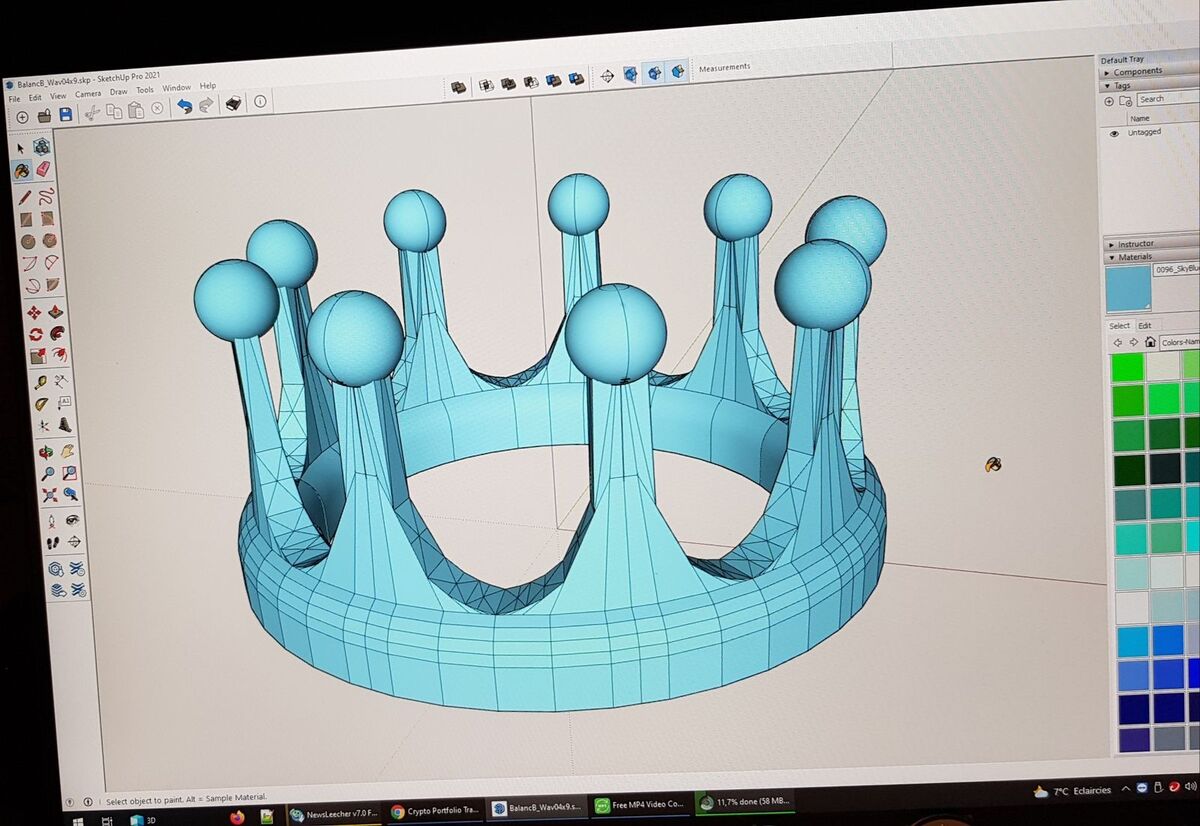The image size is (1200, 826).
Task: Open the Model Info icon
Action: click(x=260, y=102)
